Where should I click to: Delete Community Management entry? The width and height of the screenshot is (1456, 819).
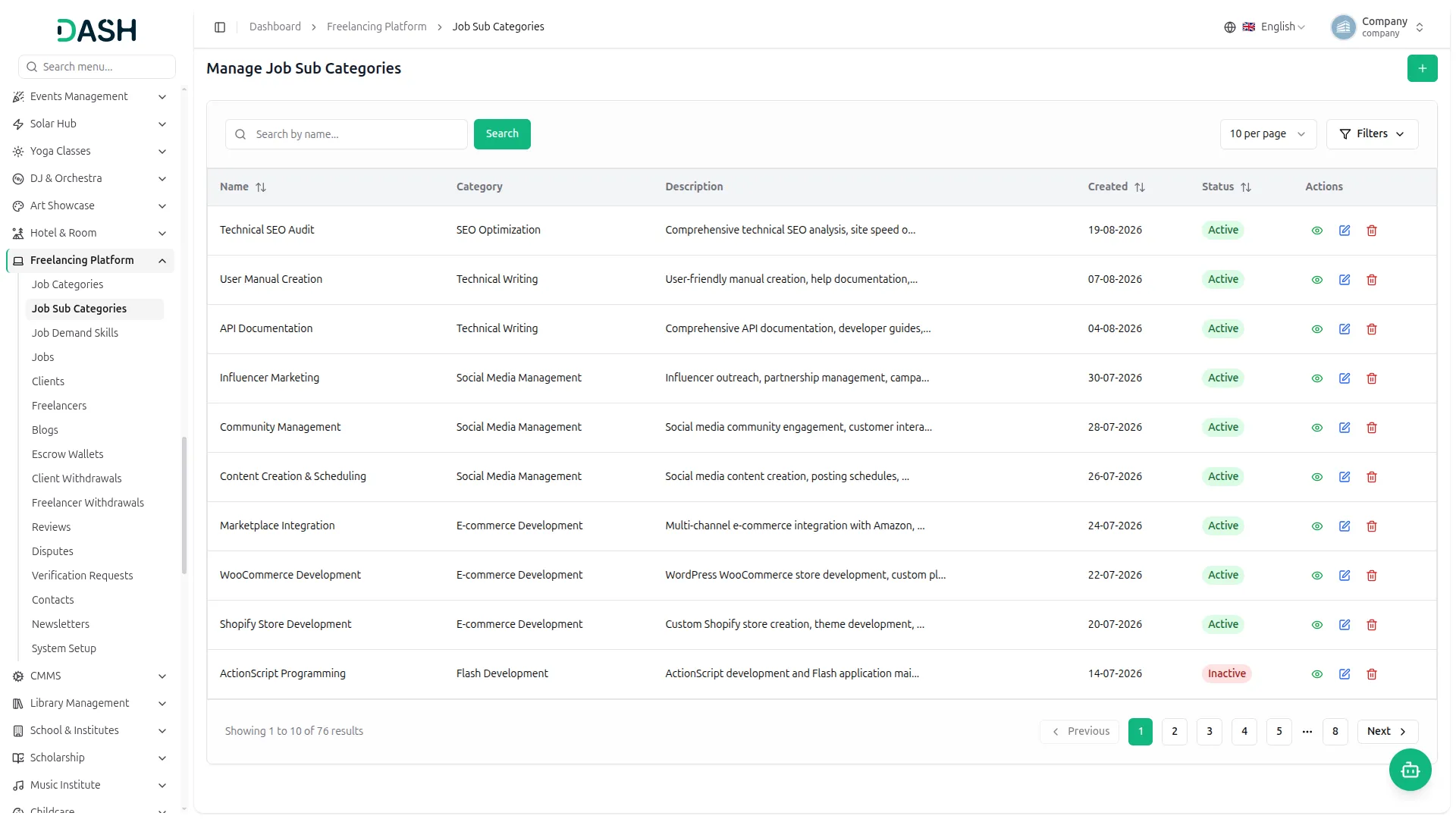(x=1371, y=428)
